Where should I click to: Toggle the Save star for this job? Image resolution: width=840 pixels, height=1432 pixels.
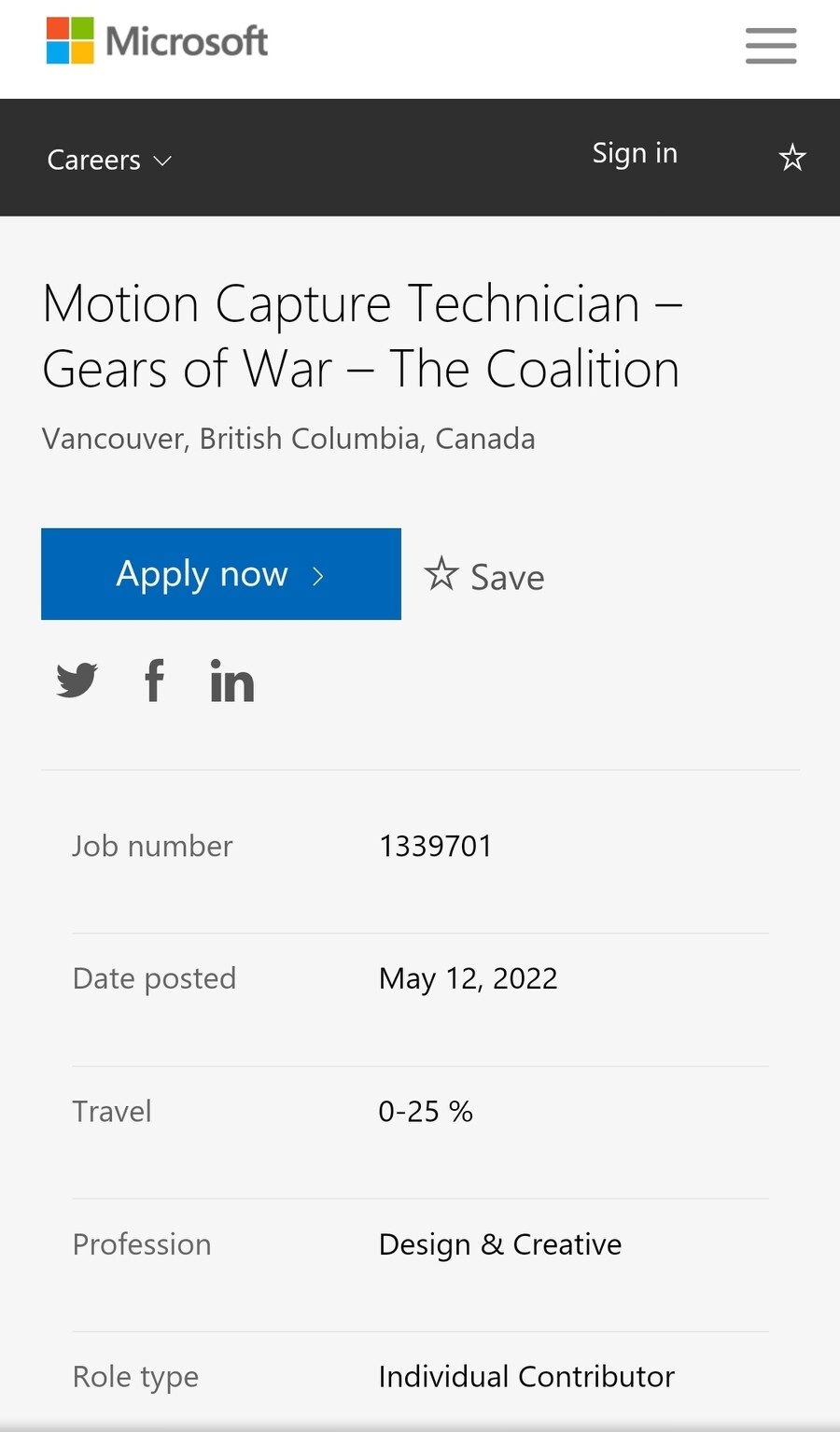pyautogui.click(x=441, y=574)
